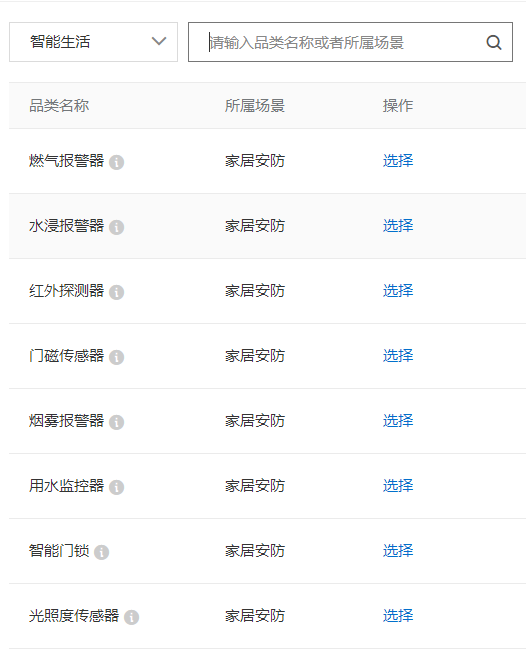Viewport: 526px width, 653px height.
Task: Click 家居安防 in the 用水监控器 row
Action: click(x=255, y=486)
